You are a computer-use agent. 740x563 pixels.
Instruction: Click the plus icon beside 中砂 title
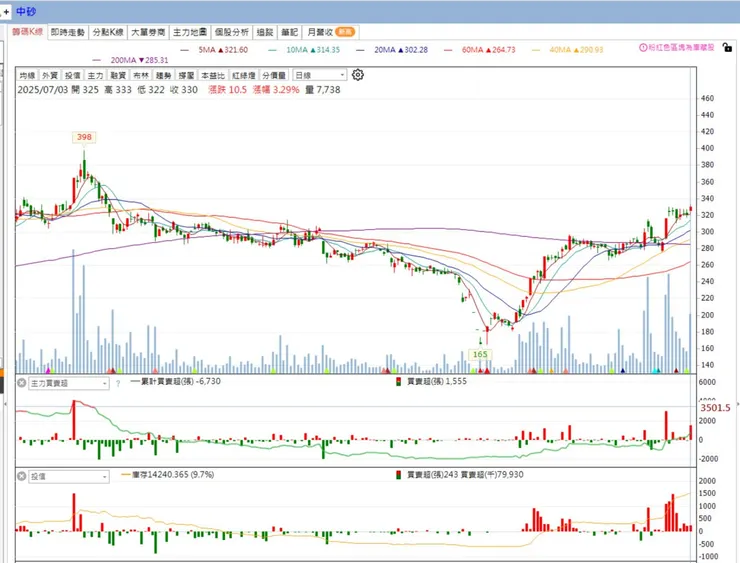6,12
